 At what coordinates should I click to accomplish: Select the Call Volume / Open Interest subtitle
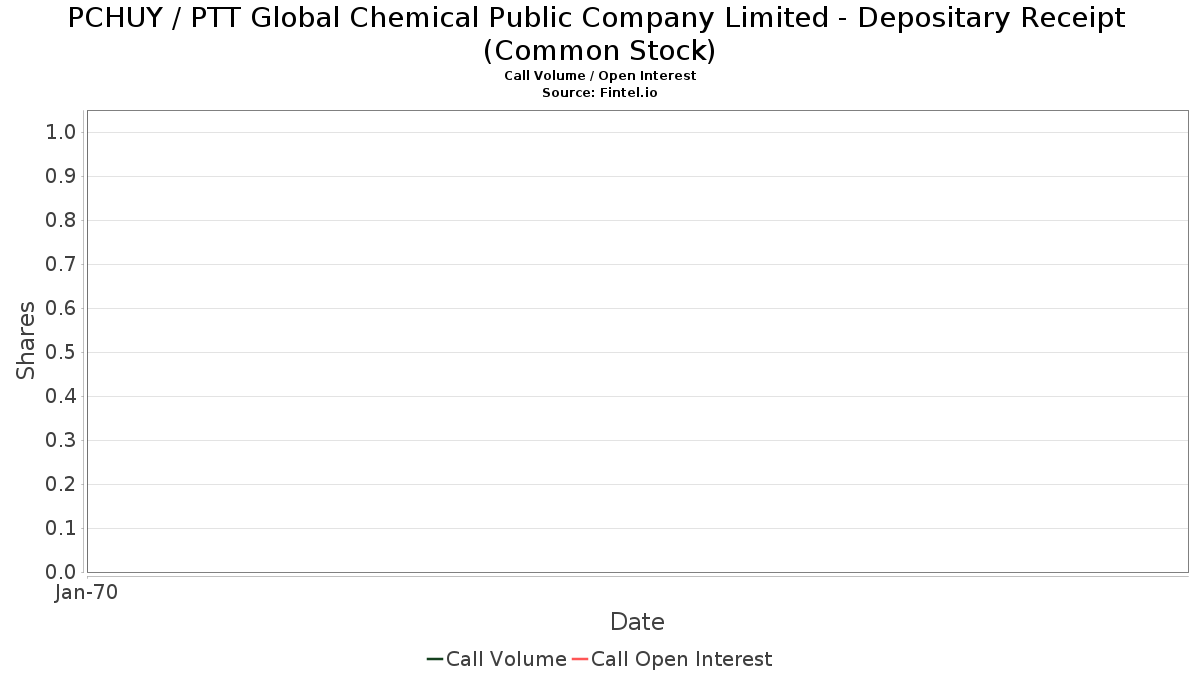point(600,76)
